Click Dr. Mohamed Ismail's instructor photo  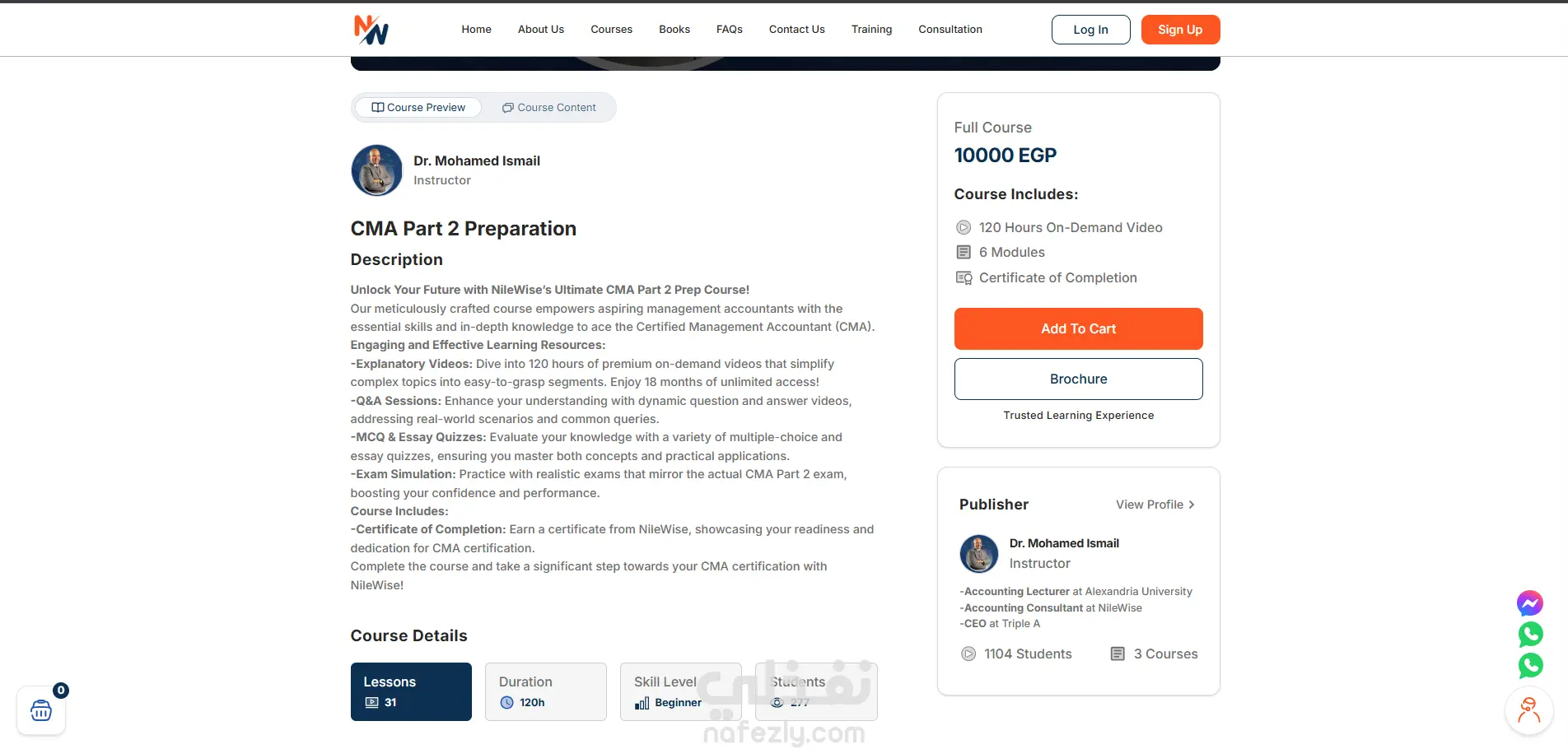376,170
